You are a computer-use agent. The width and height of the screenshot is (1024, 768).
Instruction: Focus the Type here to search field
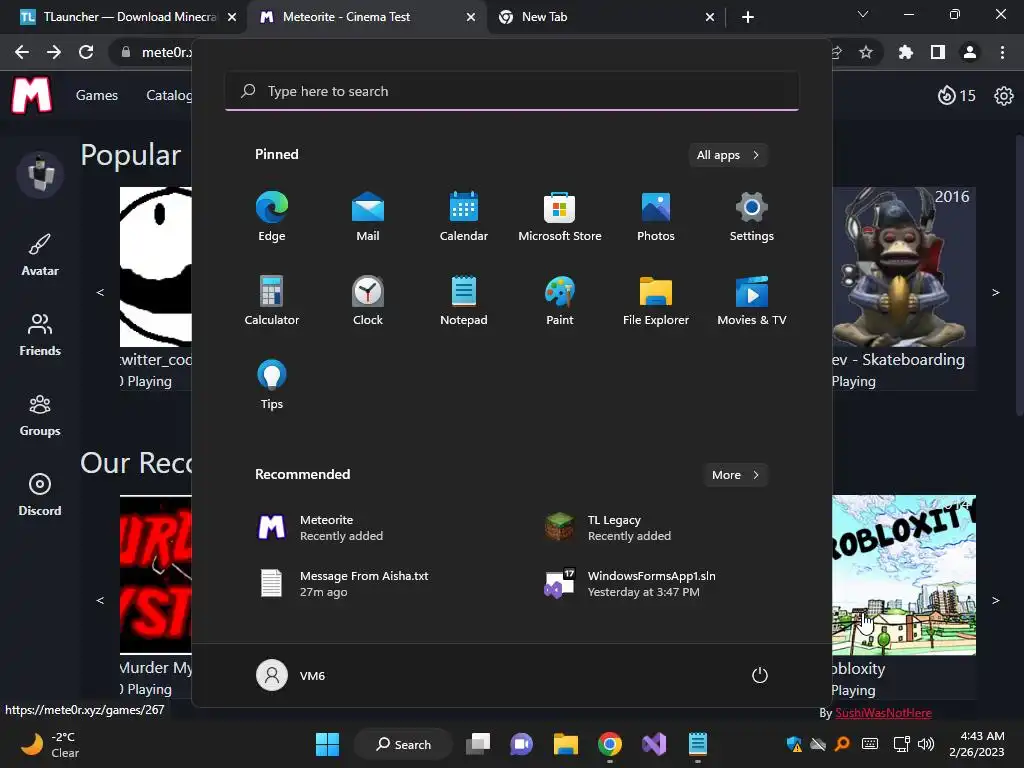(x=511, y=91)
